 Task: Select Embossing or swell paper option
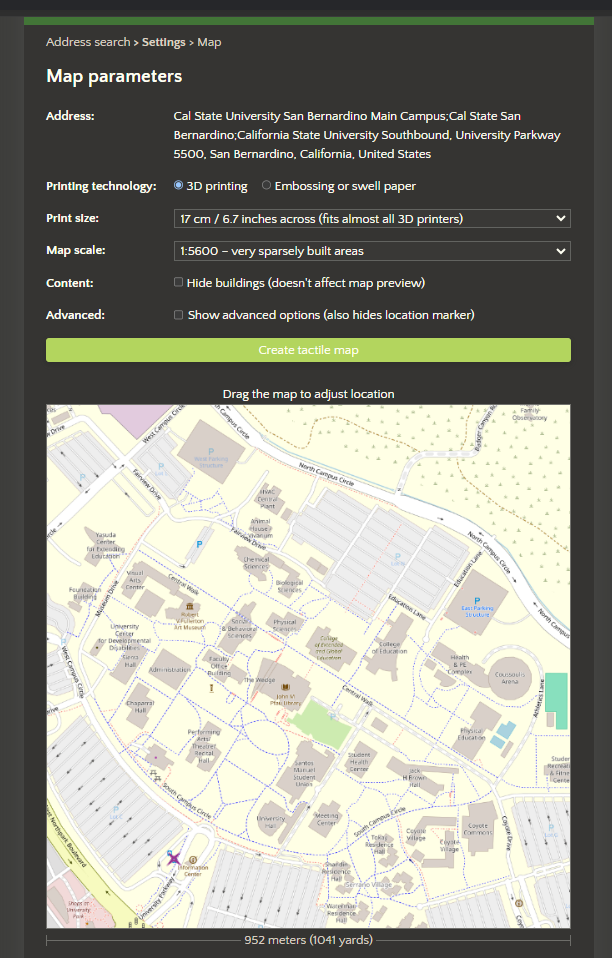pyautogui.click(x=266, y=185)
